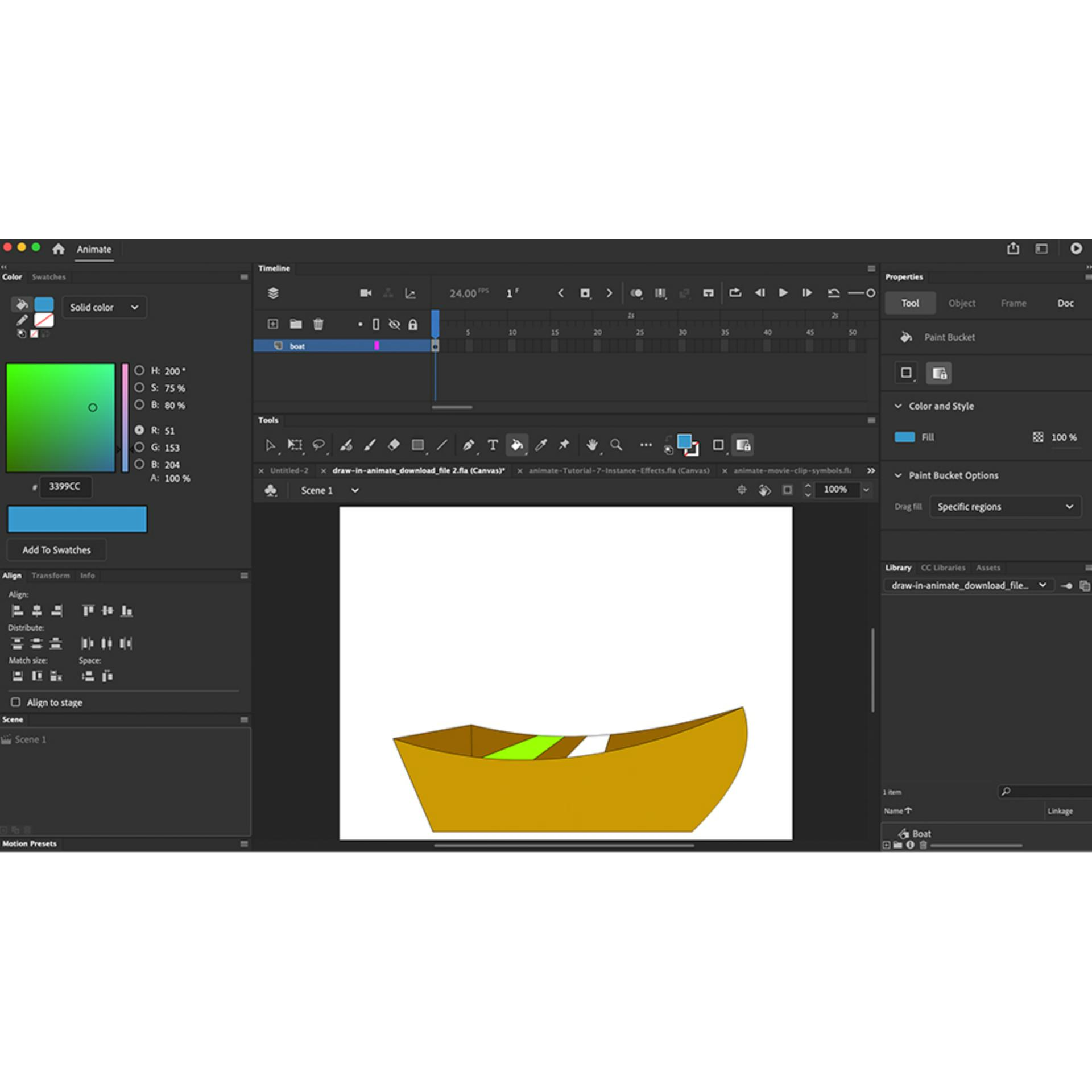Switch to the Swatches tab

coord(48,277)
